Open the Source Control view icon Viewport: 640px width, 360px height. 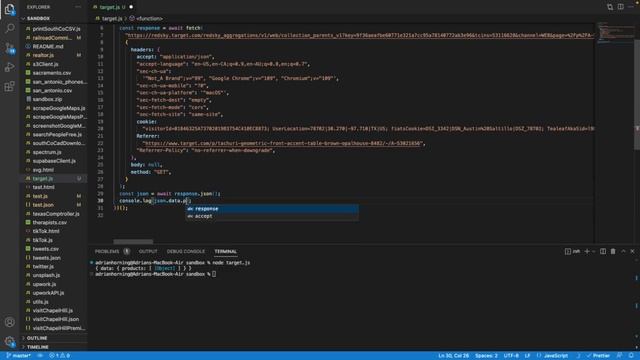click(x=9, y=48)
